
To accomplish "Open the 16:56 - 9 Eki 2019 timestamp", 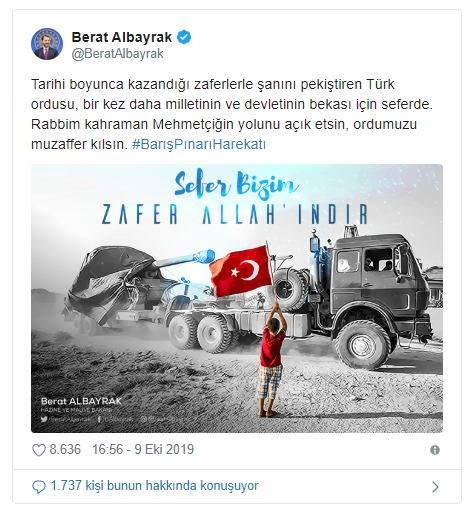I will pyautogui.click(x=143, y=449).
